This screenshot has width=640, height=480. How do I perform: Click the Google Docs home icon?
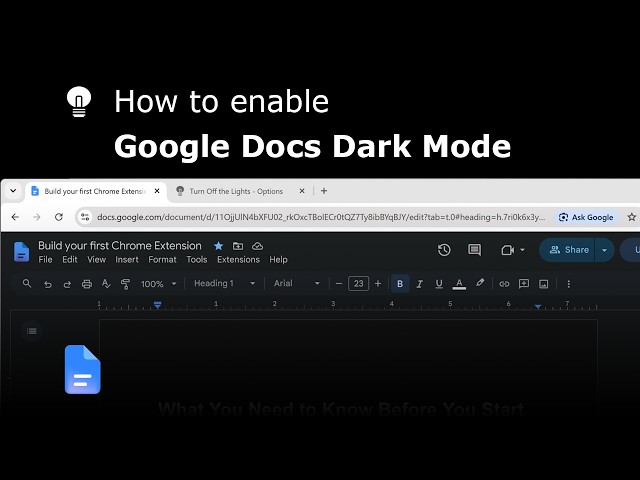(21, 251)
